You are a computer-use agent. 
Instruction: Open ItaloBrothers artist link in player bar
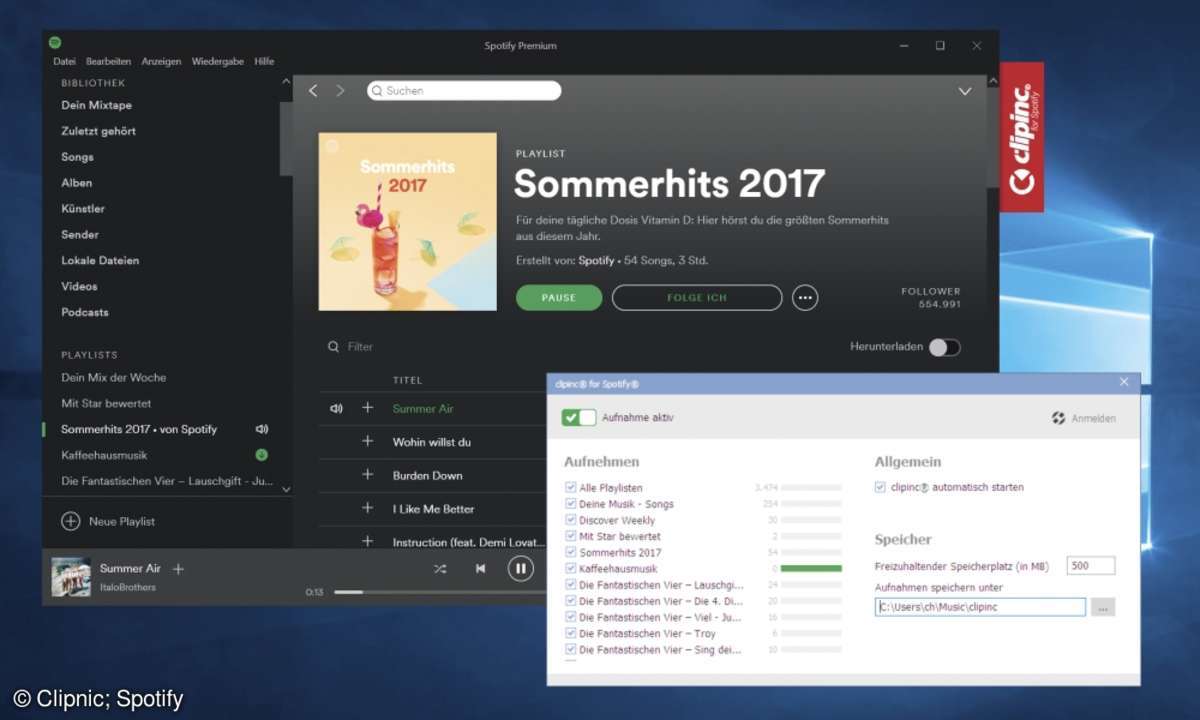click(128, 587)
